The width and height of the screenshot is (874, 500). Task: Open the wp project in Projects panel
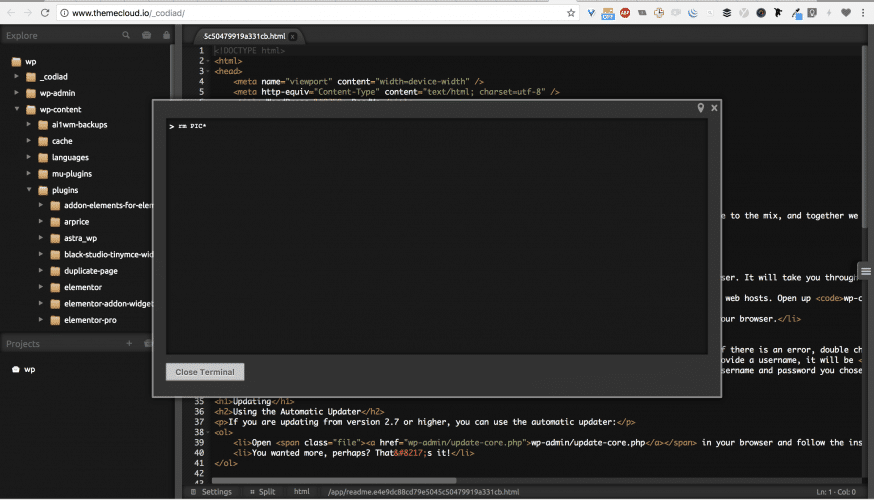point(30,369)
